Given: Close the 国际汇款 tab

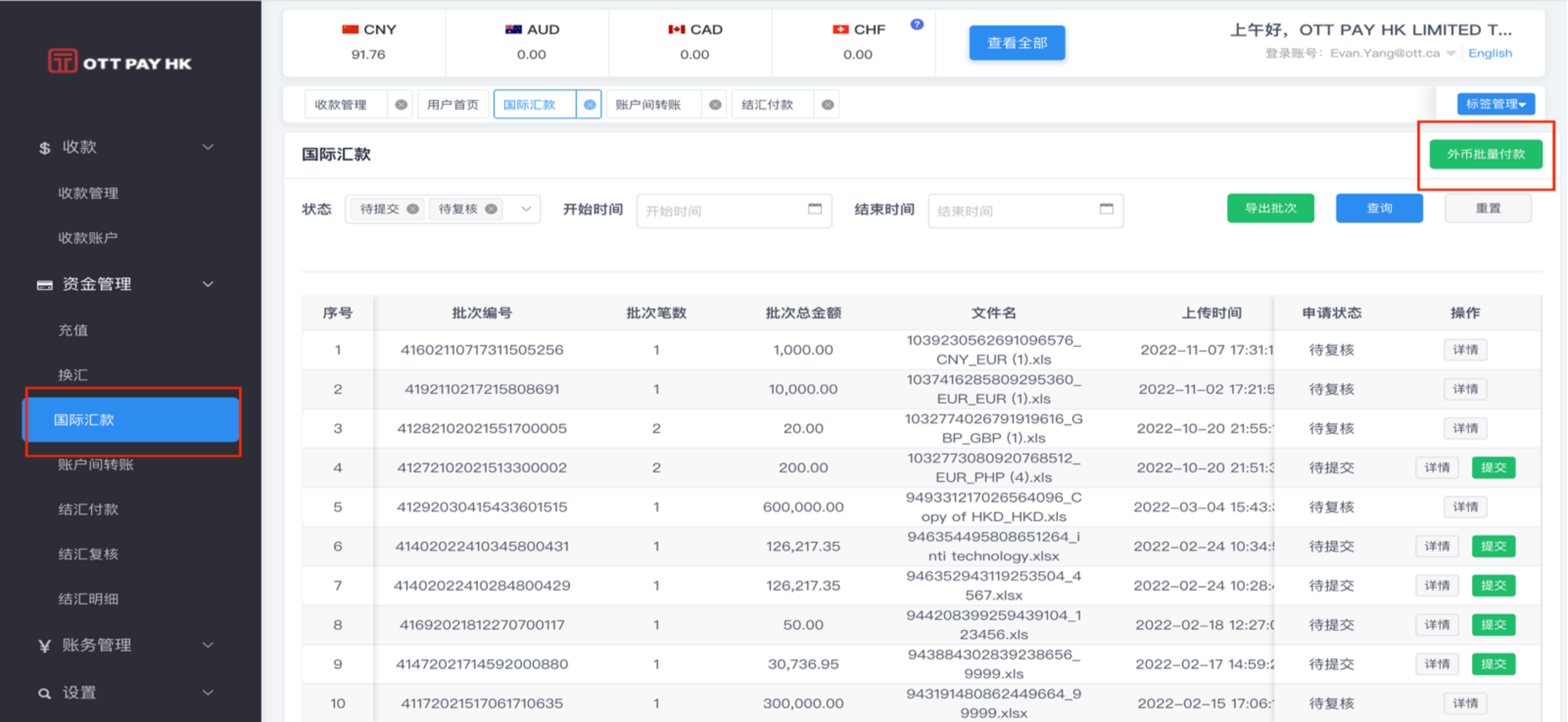Looking at the screenshot, I should [x=589, y=104].
